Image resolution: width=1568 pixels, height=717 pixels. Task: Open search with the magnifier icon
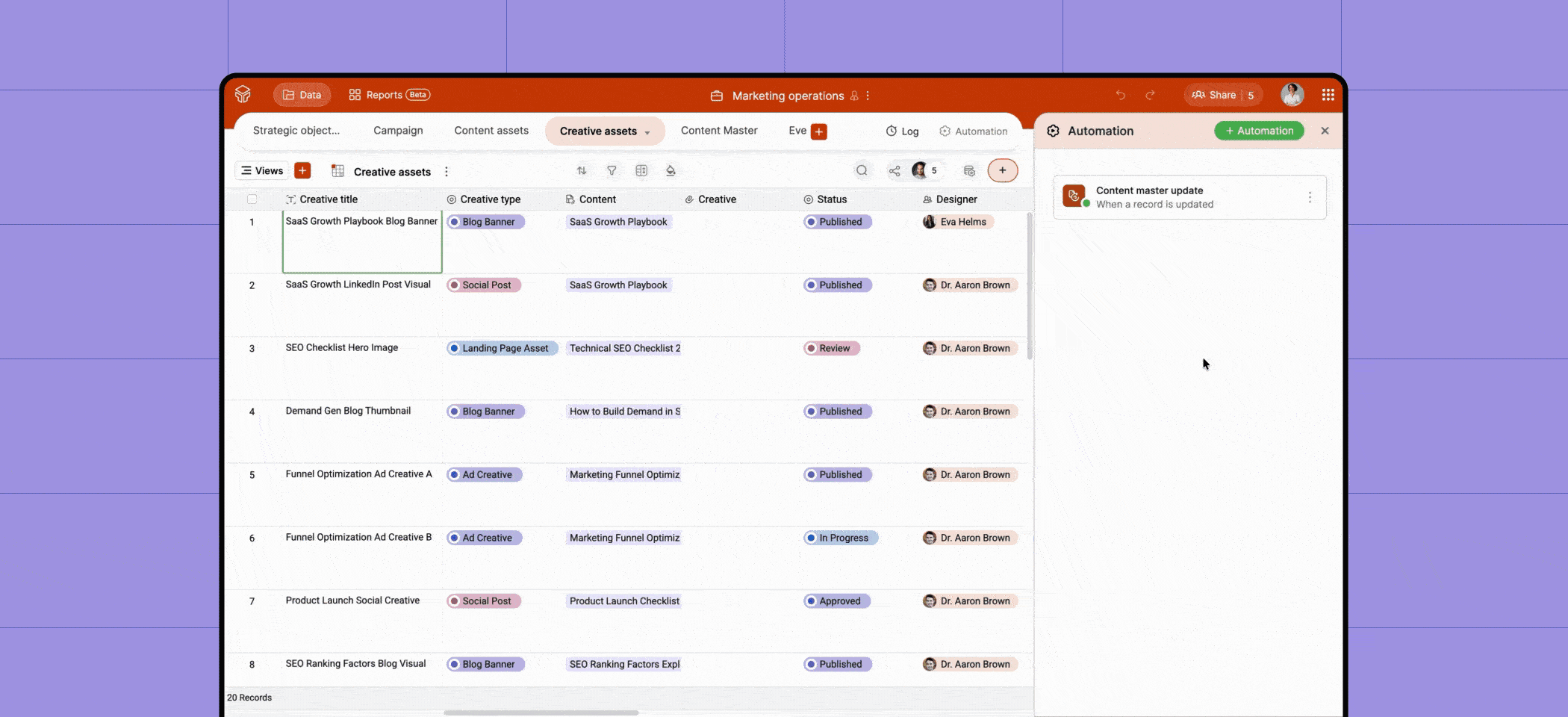click(x=862, y=170)
